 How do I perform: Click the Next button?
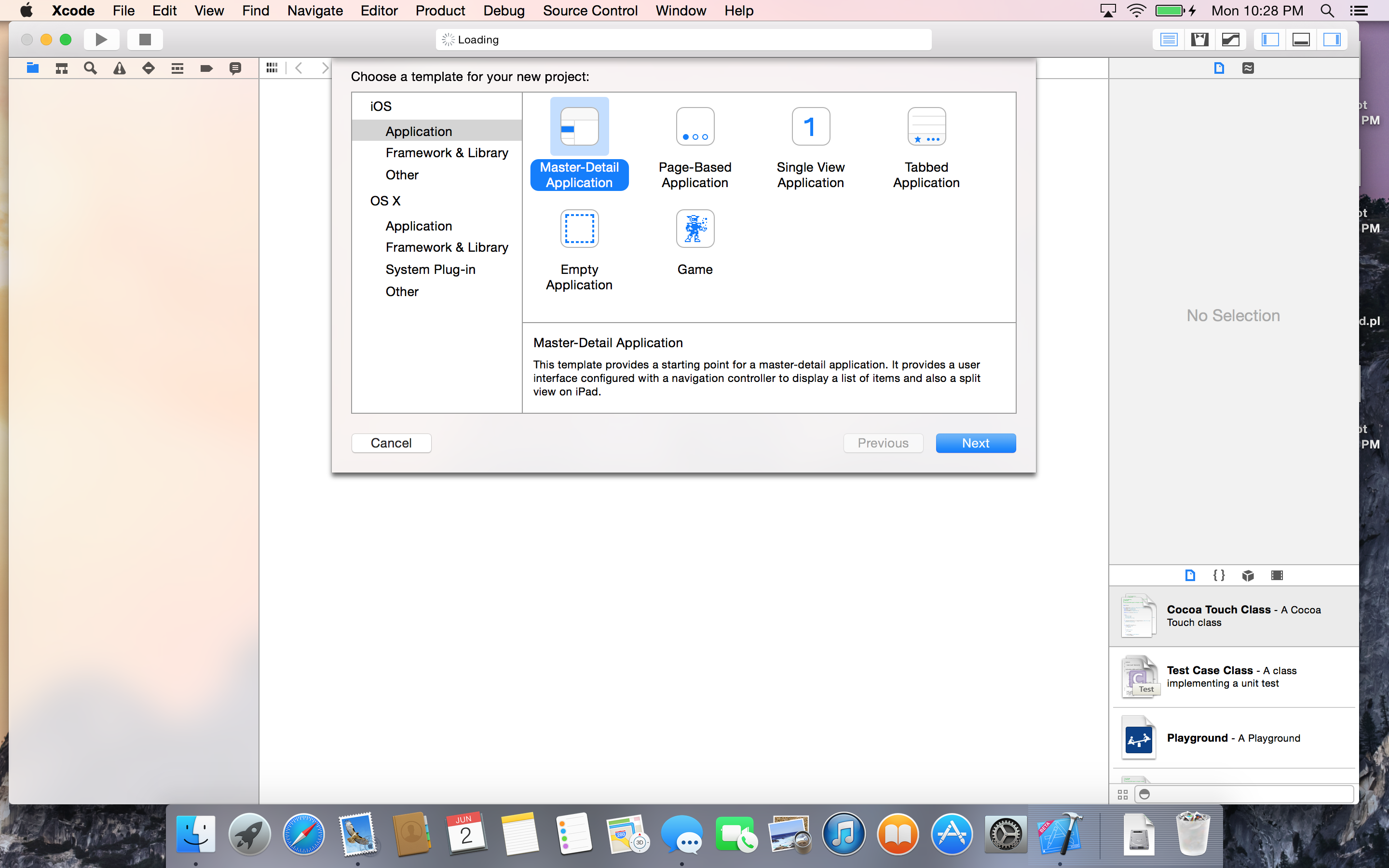pyautogui.click(x=975, y=443)
